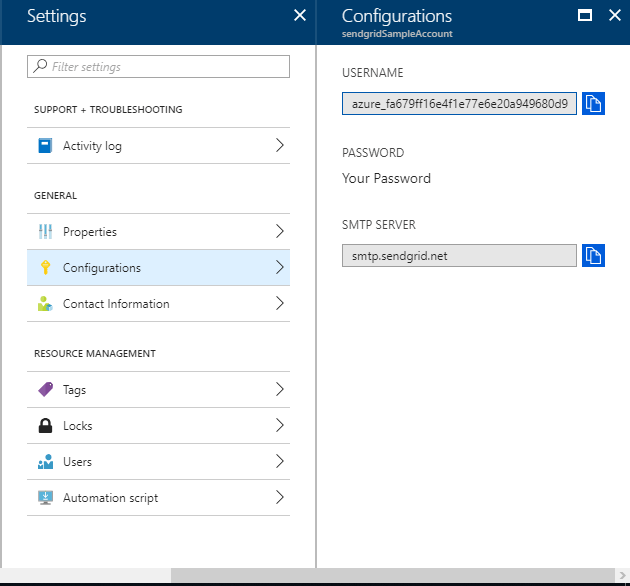Click the Users people icon
630x586 pixels.
(45, 461)
